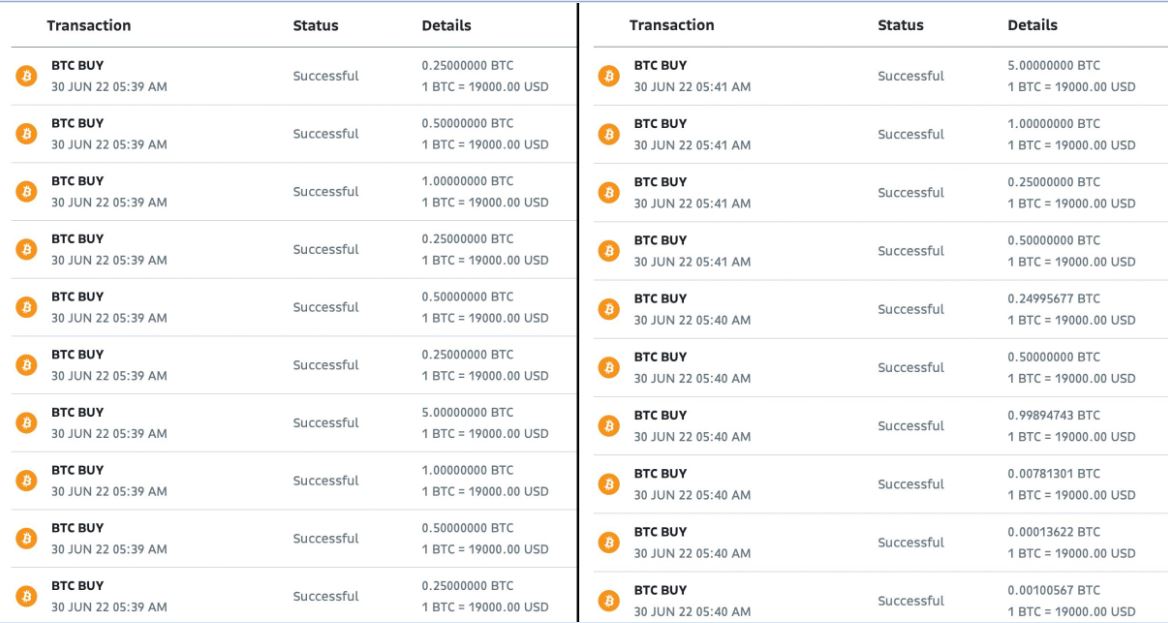This screenshot has height=623, width=1168.
Task: Click BTC BUY label of the 0.00781301 BTC row
Action: (660, 473)
